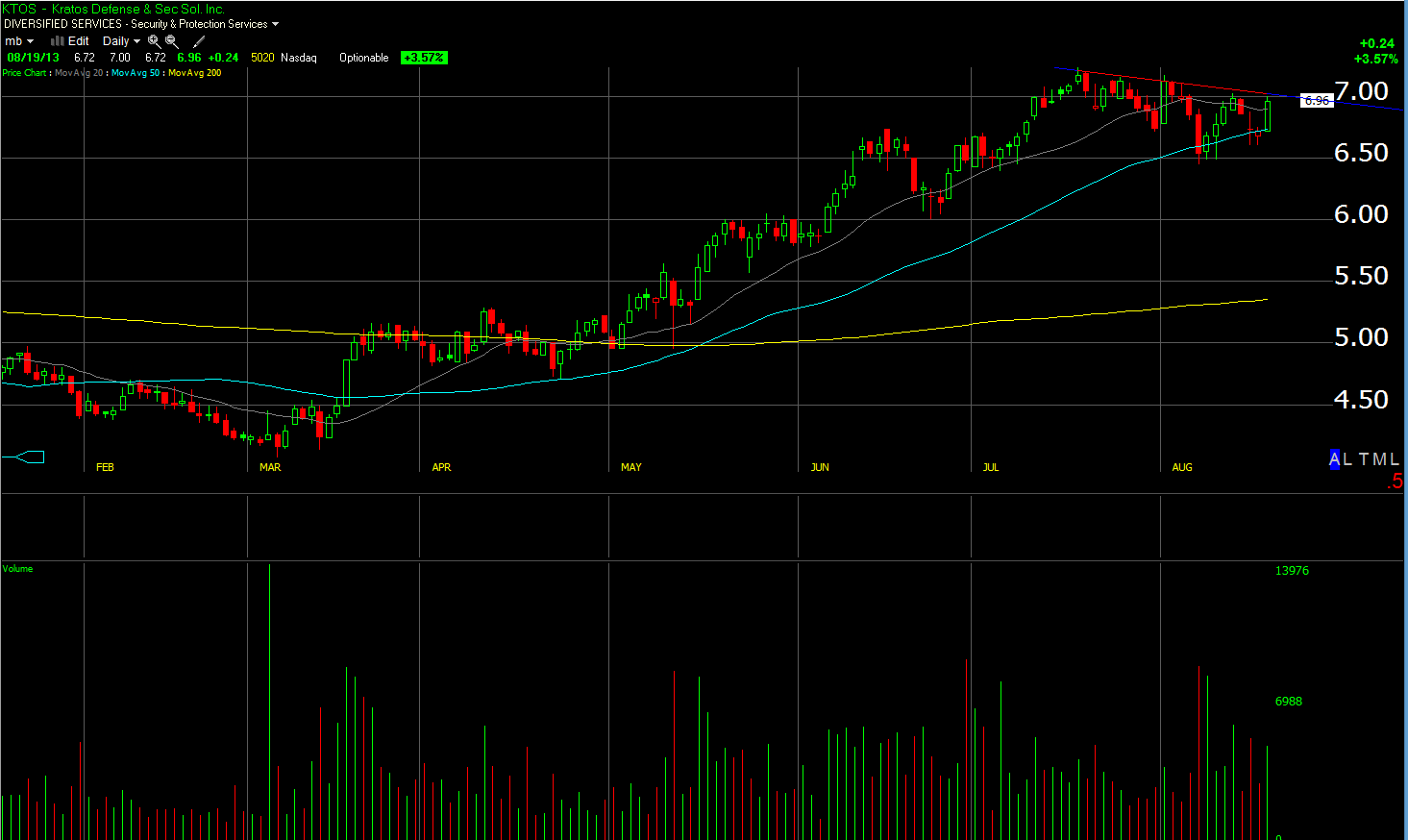
Task: Click the last L letter in ALTML
Action: [1395, 459]
